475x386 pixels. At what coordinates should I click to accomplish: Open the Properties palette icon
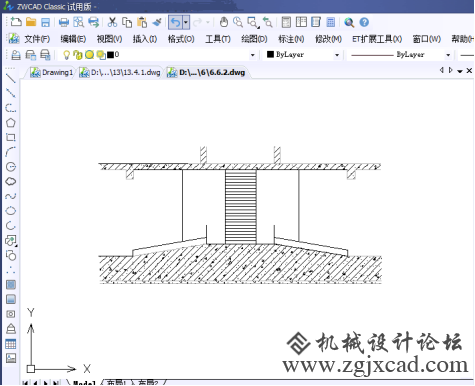tap(286, 22)
